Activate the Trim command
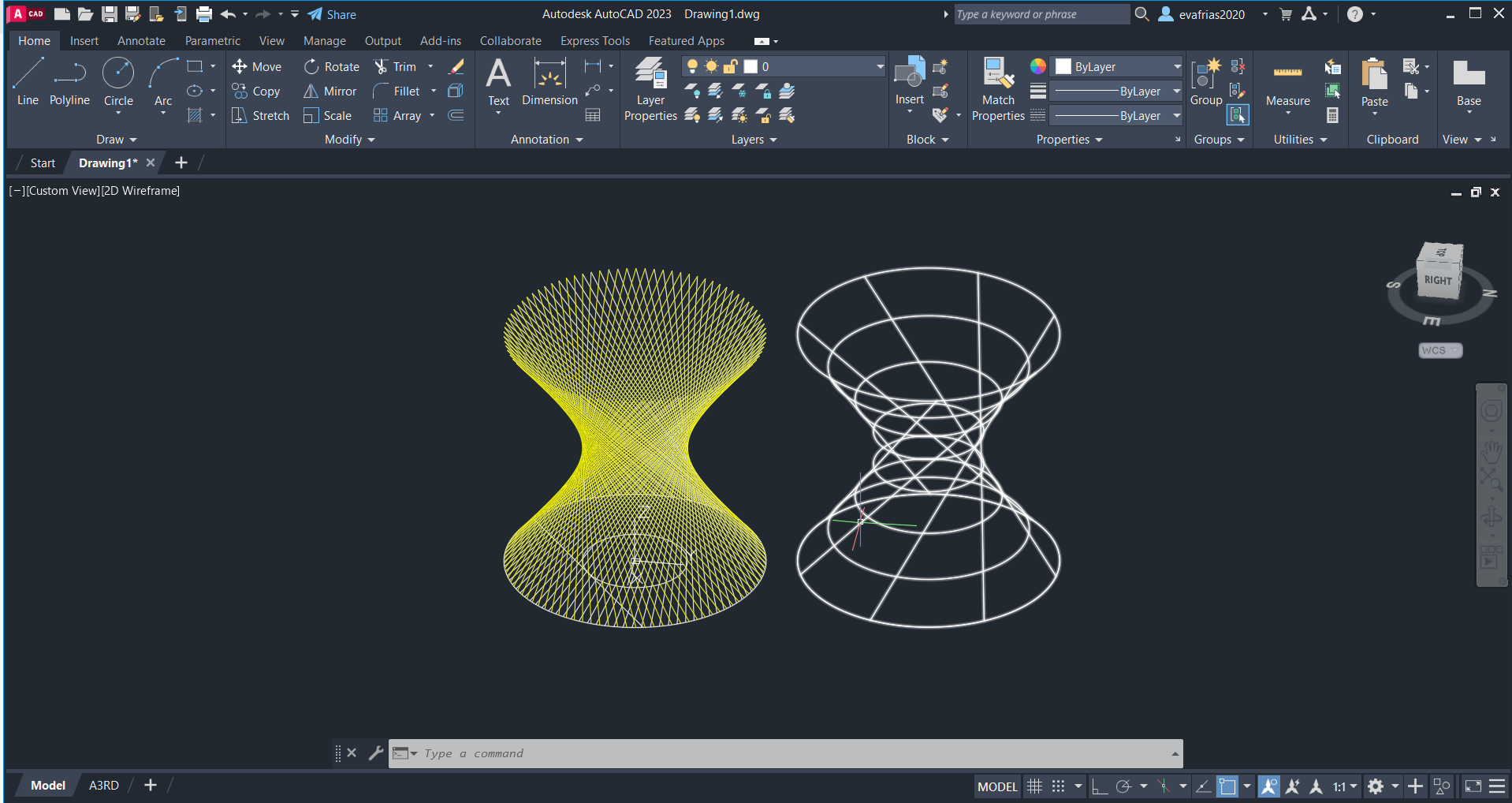The width and height of the screenshot is (1512, 803). click(395, 67)
